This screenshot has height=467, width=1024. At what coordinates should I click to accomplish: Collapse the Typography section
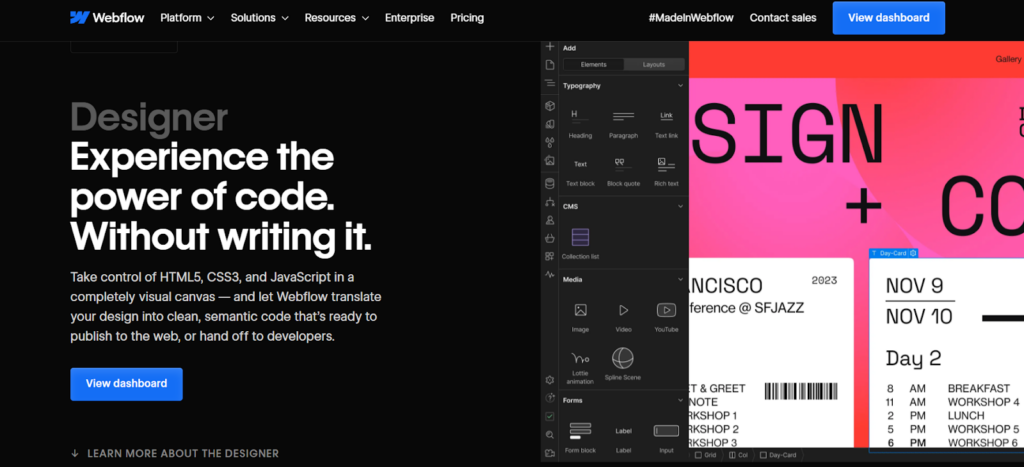(680, 86)
